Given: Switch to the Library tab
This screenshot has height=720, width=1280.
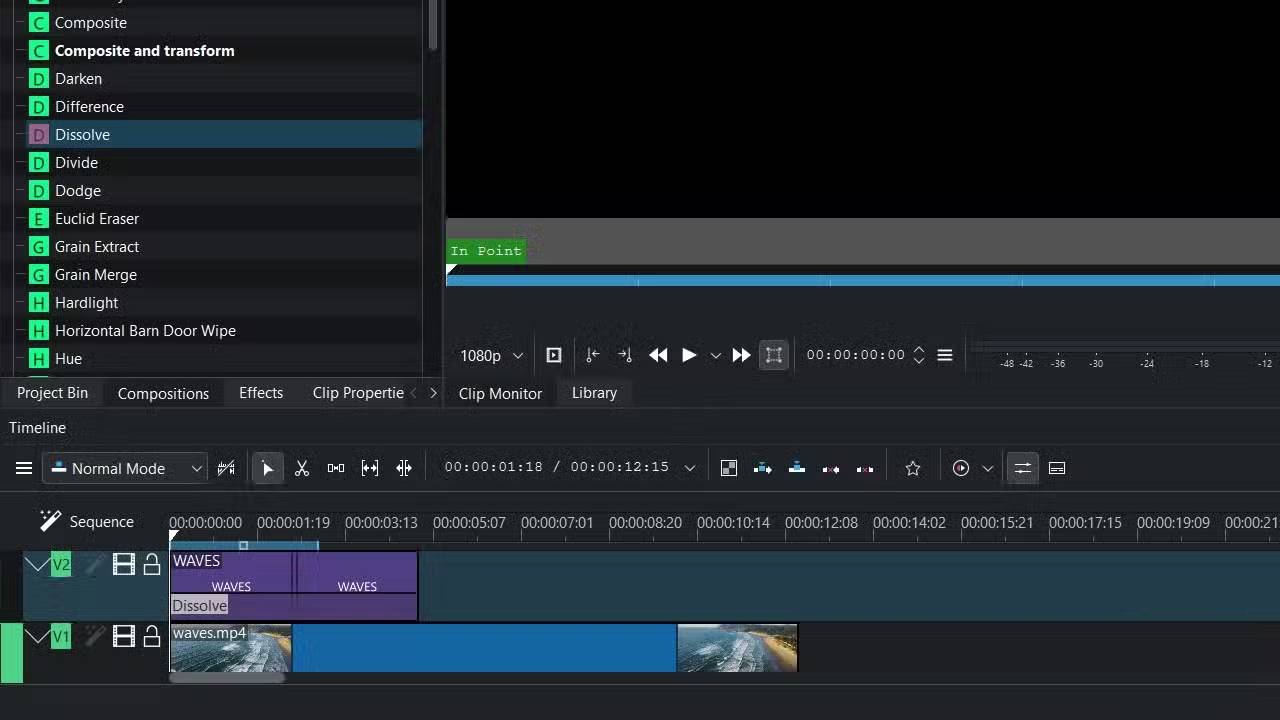Looking at the screenshot, I should coord(594,393).
